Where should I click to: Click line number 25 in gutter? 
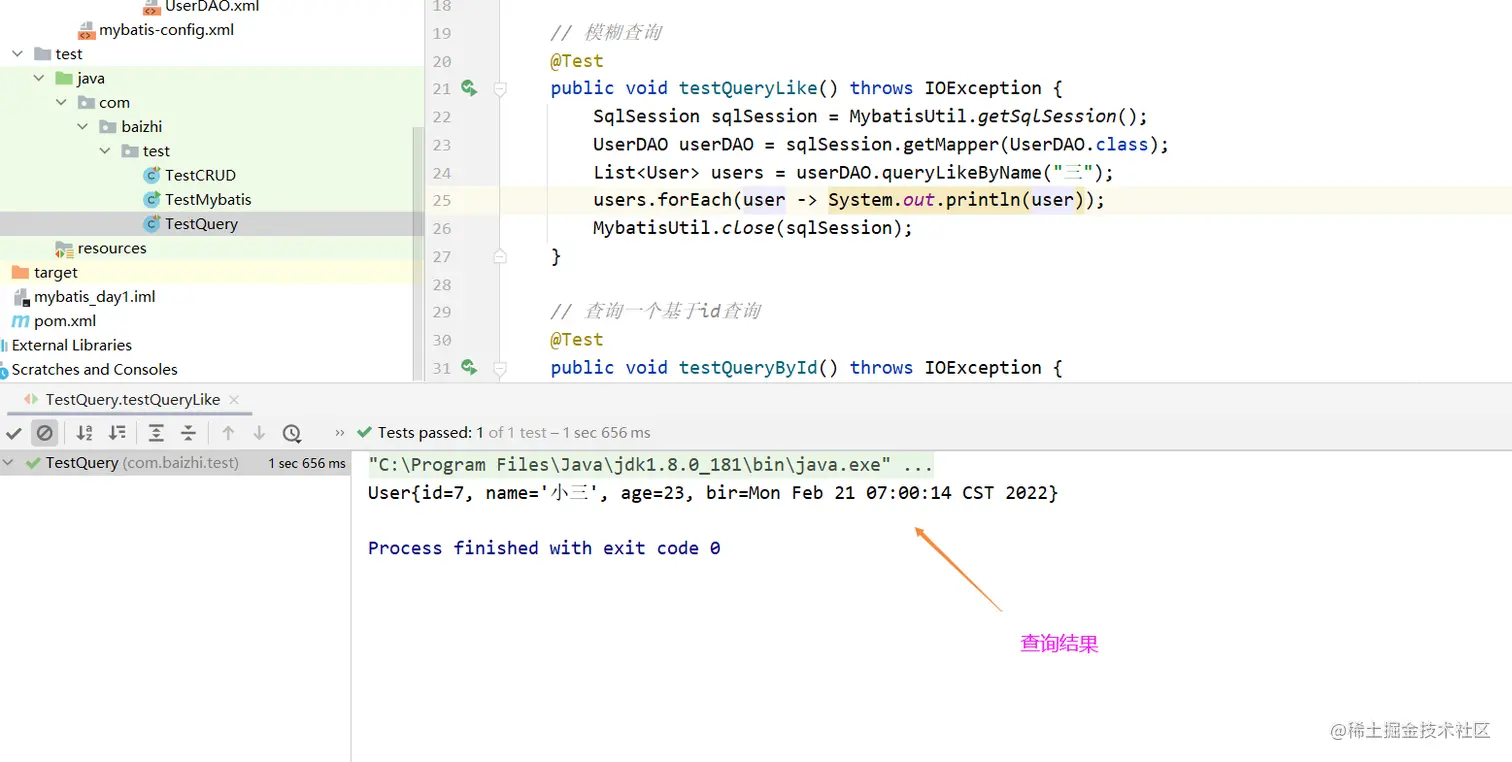441,201
